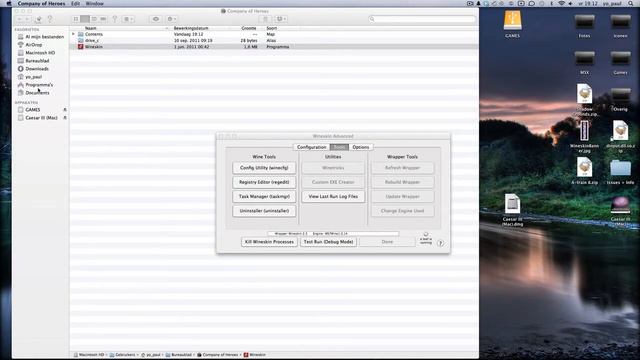Open the Apple menu
This screenshot has height=360, width=640.
click(9, 3)
